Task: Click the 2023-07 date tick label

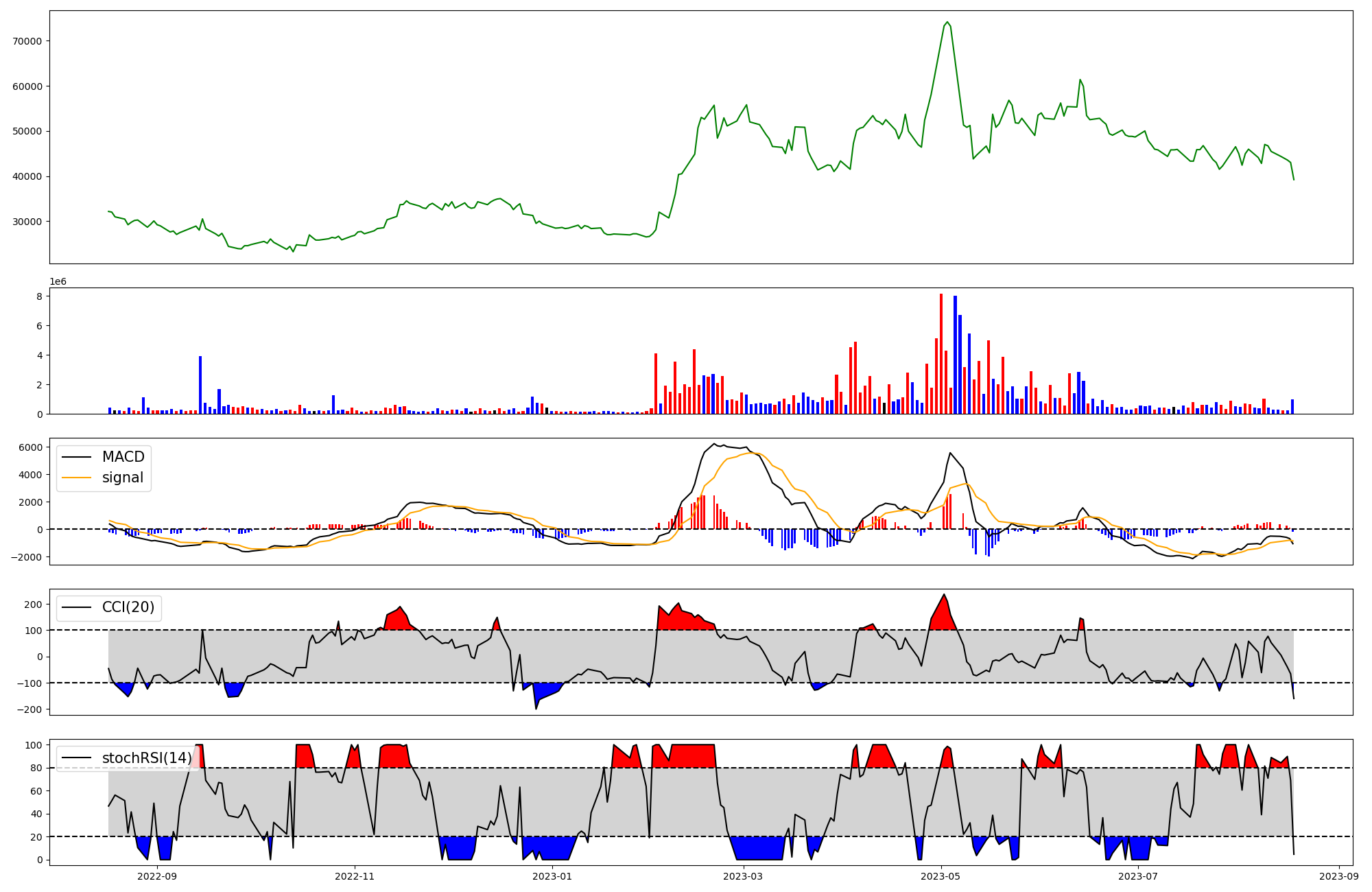Action: (x=1138, y=876)
